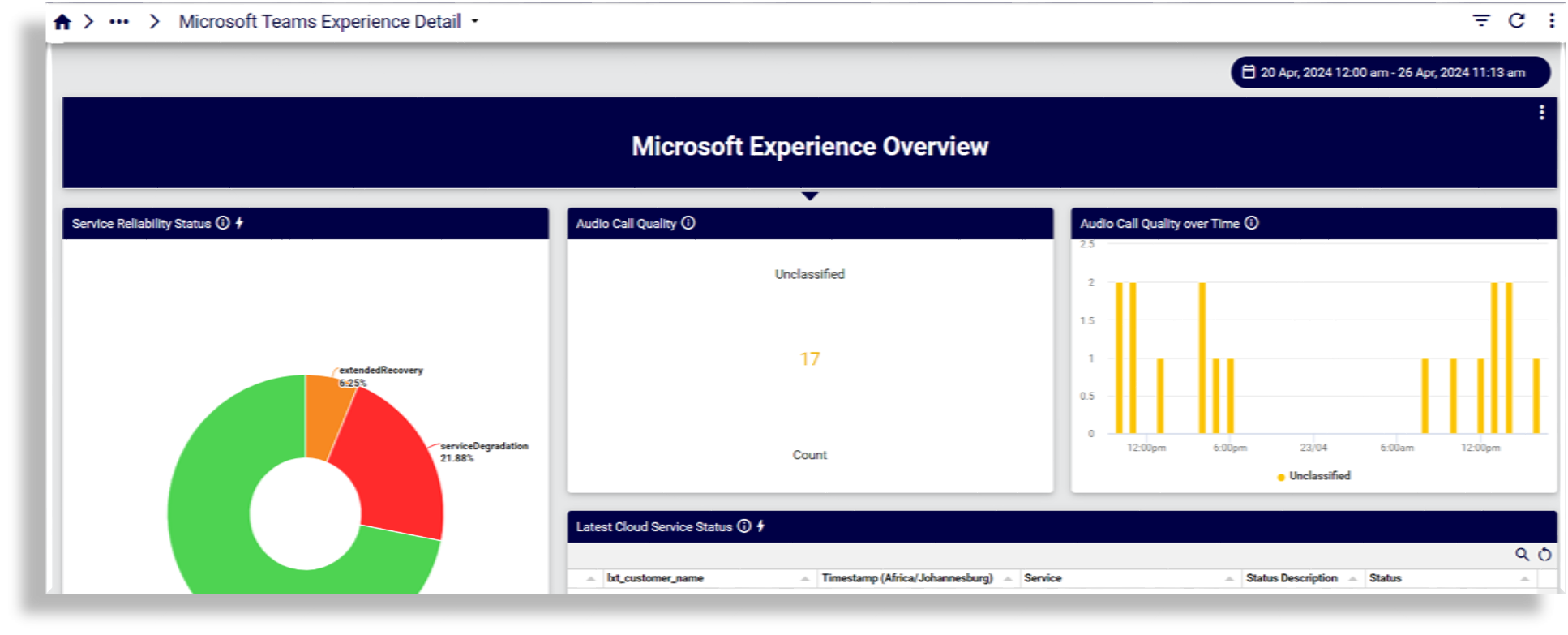Show info for Latest Cloud Service Status
This screenshot has width=1568, height=635.
(744, 526)
